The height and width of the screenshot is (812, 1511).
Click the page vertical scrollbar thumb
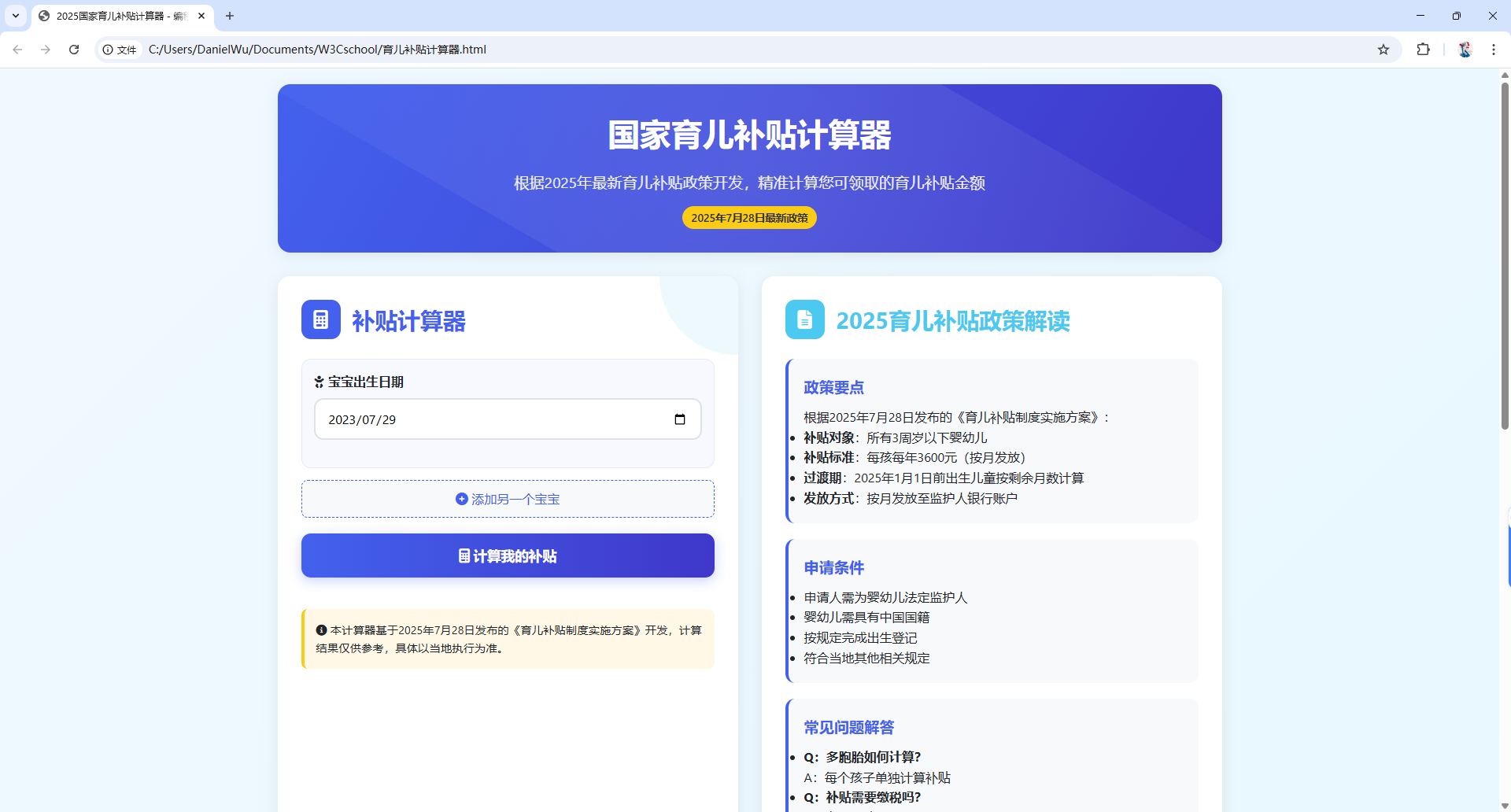pyautogui.click(x=1505, y=252)
